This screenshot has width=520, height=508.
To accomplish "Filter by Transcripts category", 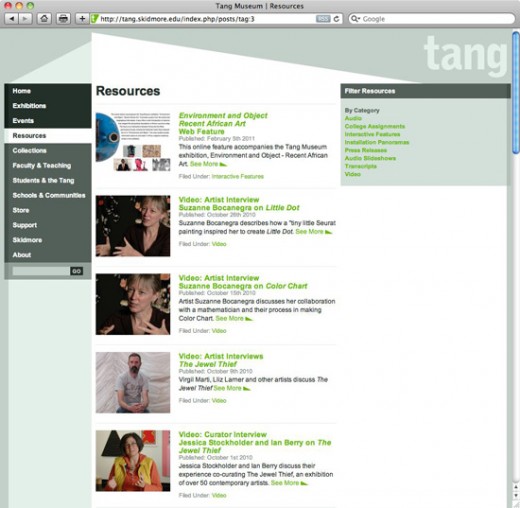I will coord(360,166).
